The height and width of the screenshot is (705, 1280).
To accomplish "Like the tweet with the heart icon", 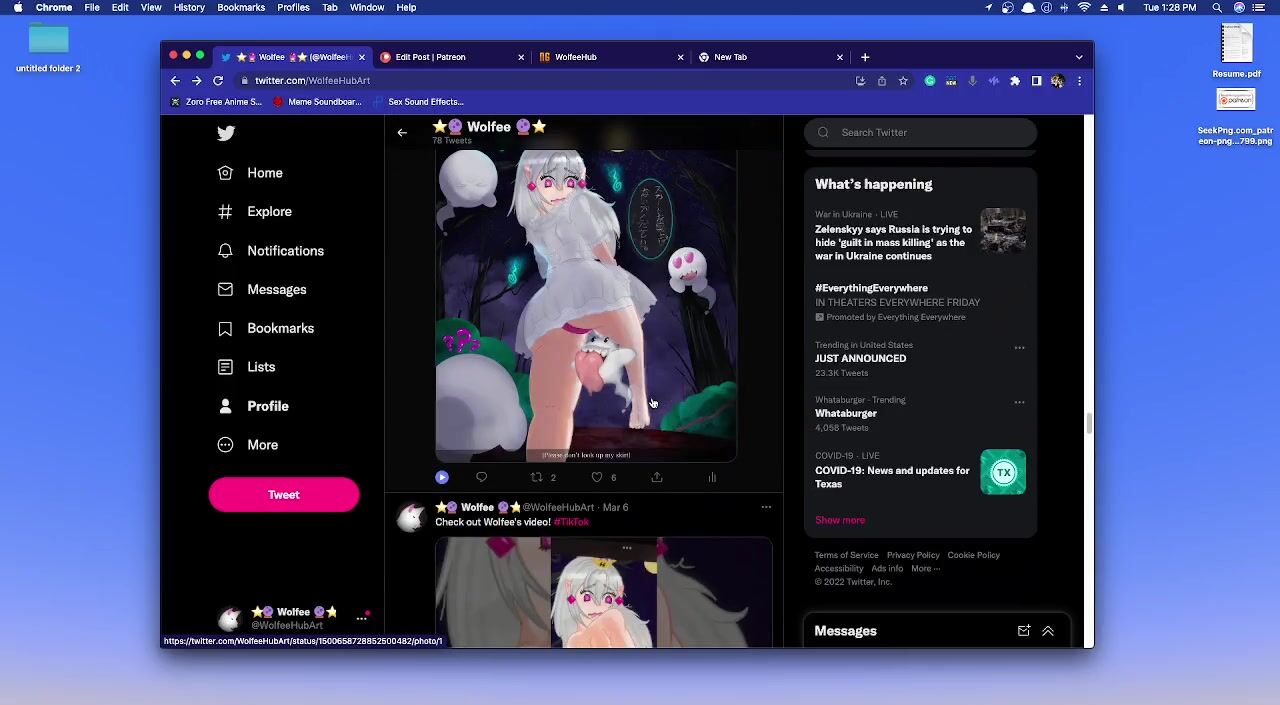I will (597, 477).
